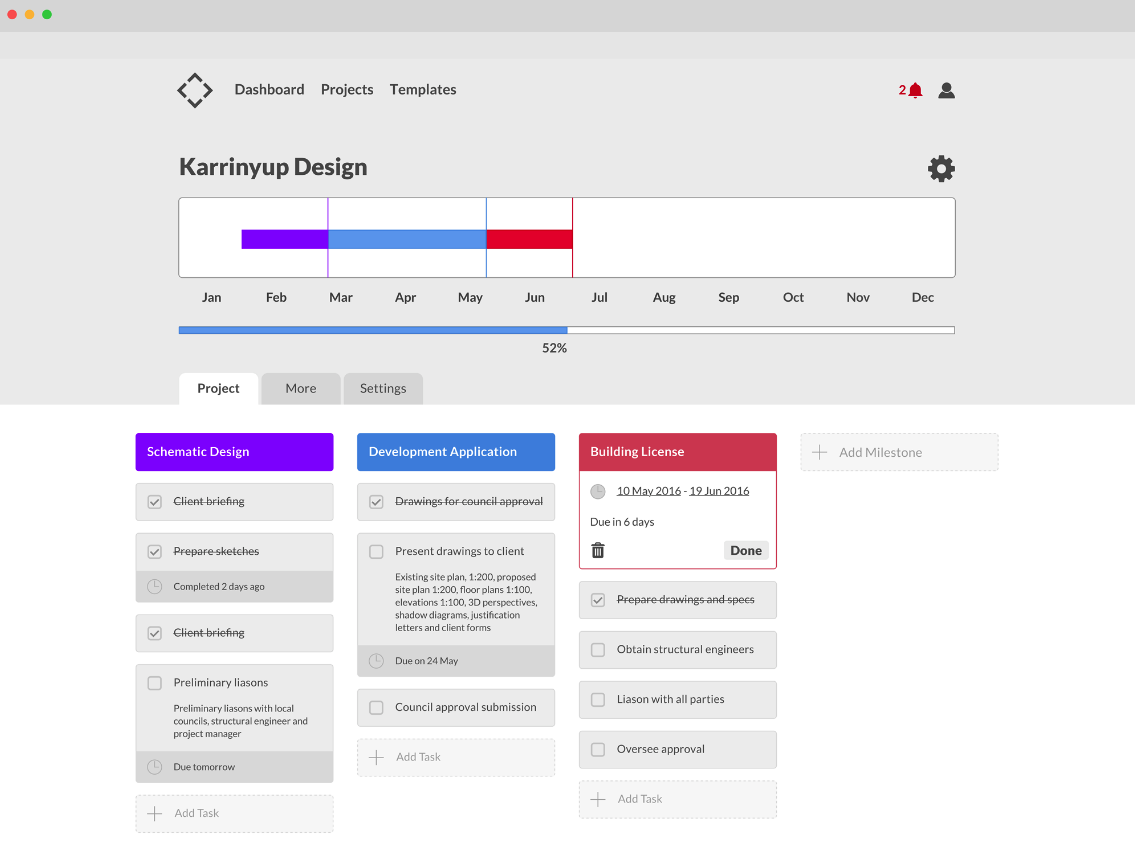1135x849 pixels.
Task: Switch to the More tab
Action: (x=300, y=389)
